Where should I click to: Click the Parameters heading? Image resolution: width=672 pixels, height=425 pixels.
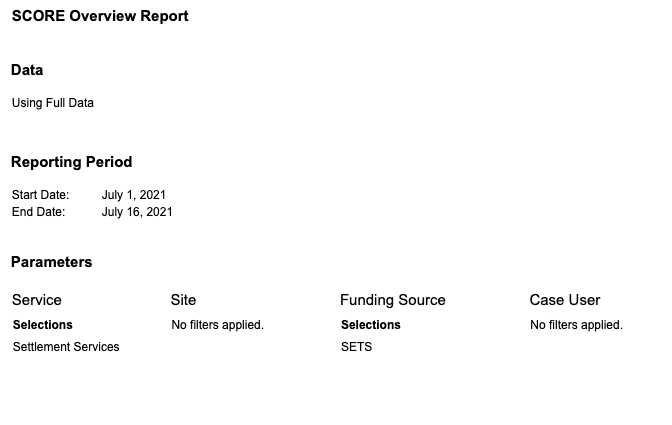(51, 262)
